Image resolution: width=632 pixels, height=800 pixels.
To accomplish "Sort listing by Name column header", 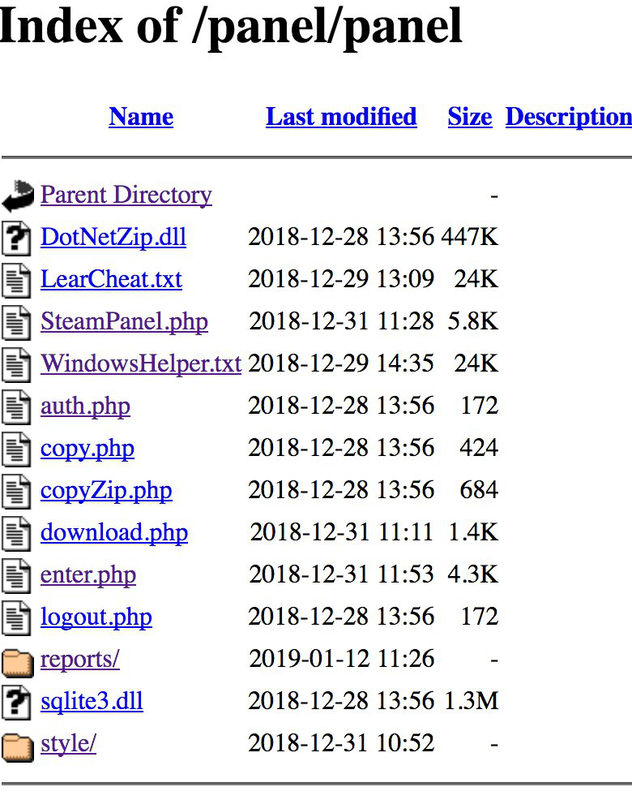I will 141,117.
